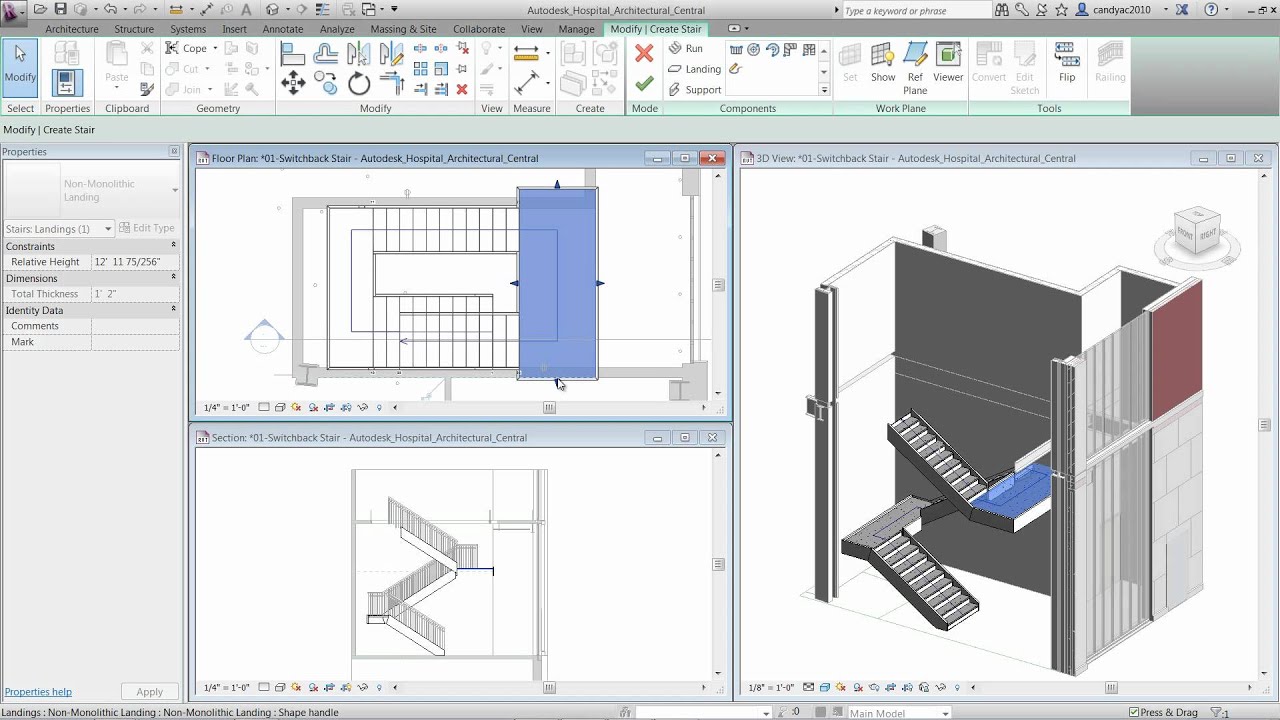This screenshot has width=1280, height=720.
Task: Click the Properties help link
Action: tap(38, 692)
